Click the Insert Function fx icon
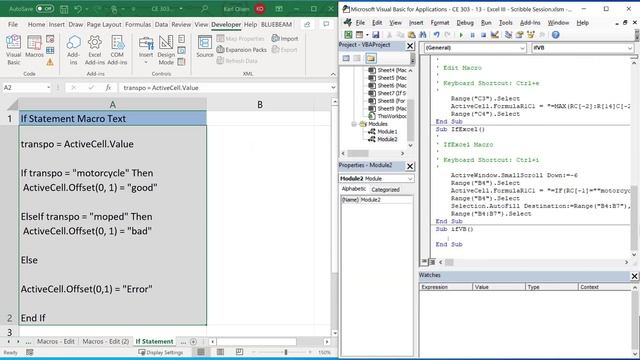The height and width of the screenshot is (360, 640). [x=108, y=87]
